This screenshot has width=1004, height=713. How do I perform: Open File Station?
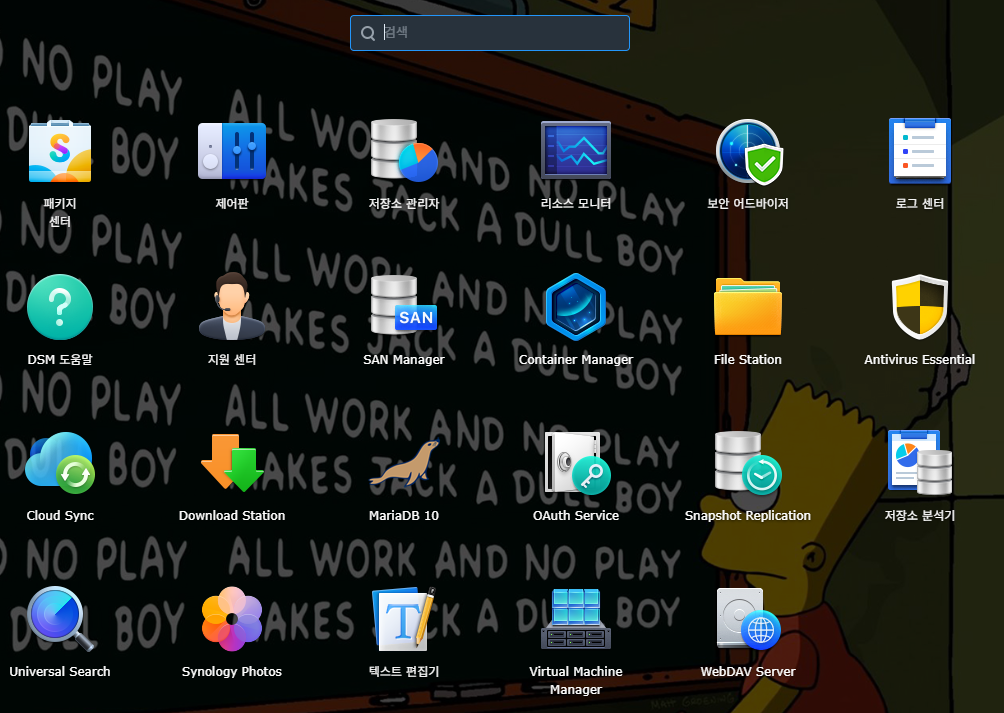coord(748,308)
